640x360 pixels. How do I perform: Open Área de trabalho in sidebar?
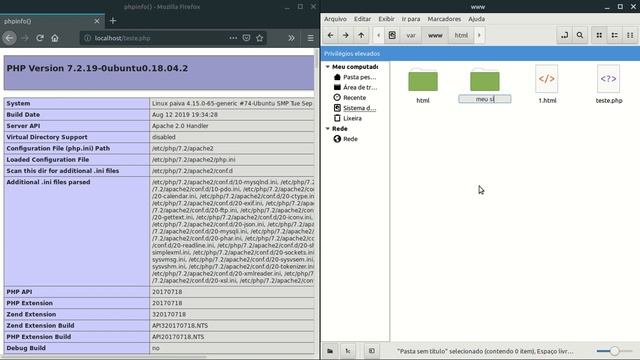click(355, 87)
